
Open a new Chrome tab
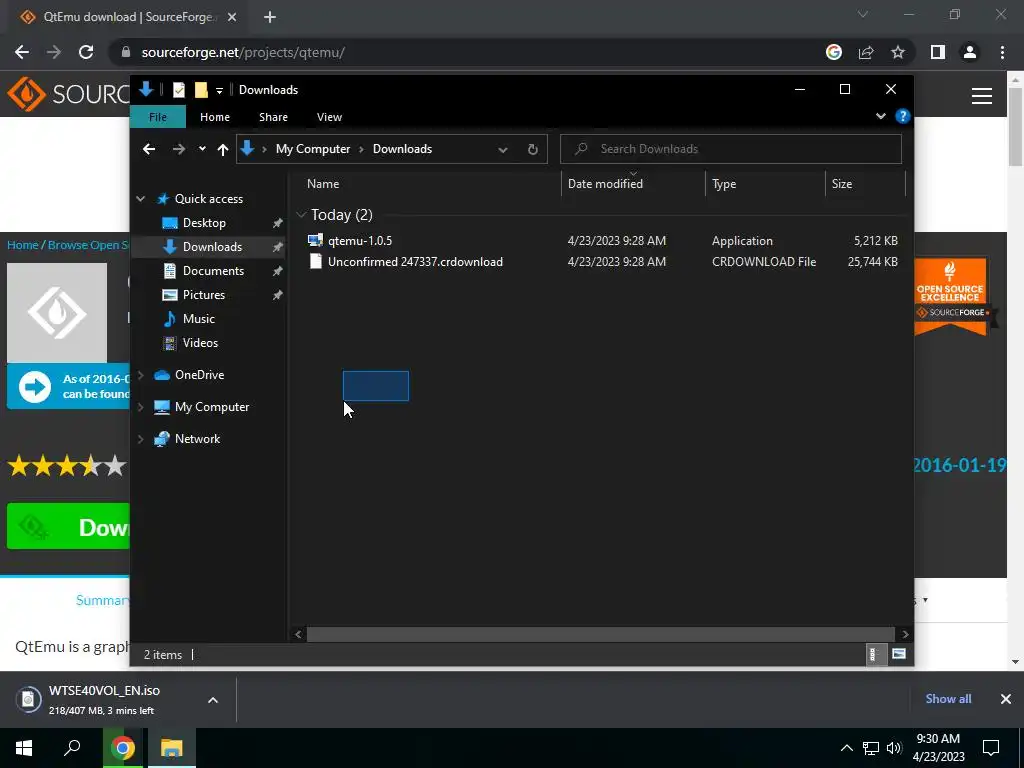point(270,18)
